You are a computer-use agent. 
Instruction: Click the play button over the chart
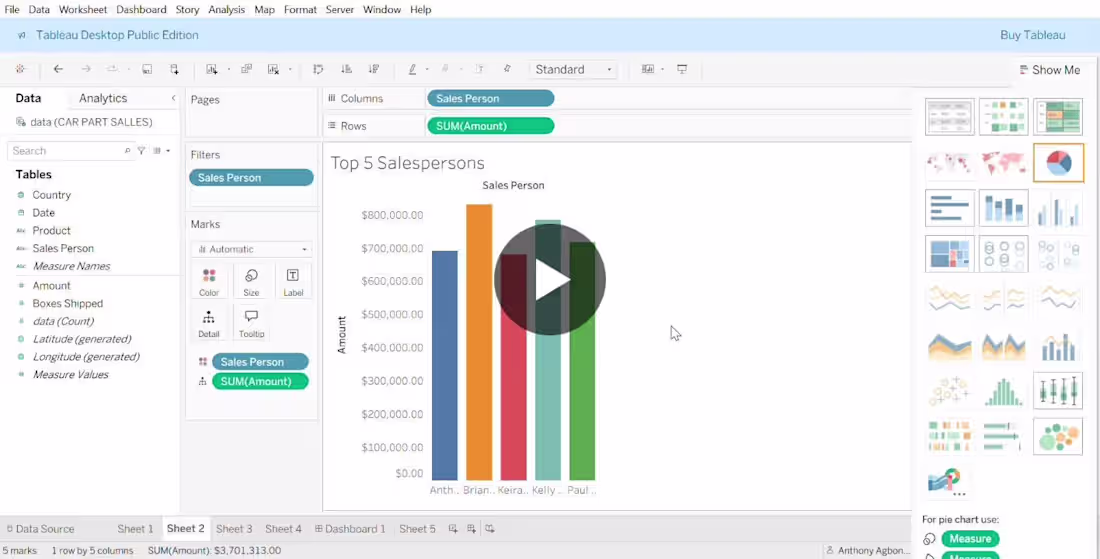[550, 279]
